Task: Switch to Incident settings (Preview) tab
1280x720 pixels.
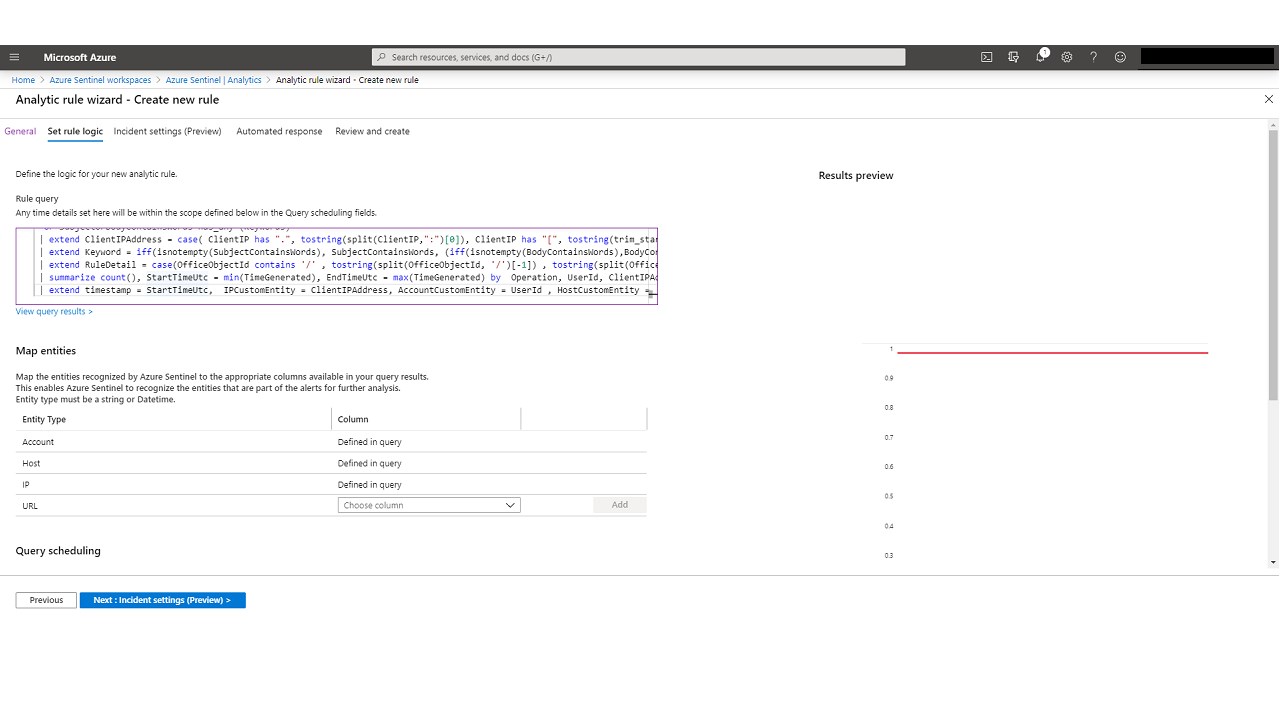Action: click(x=167, y=131)
